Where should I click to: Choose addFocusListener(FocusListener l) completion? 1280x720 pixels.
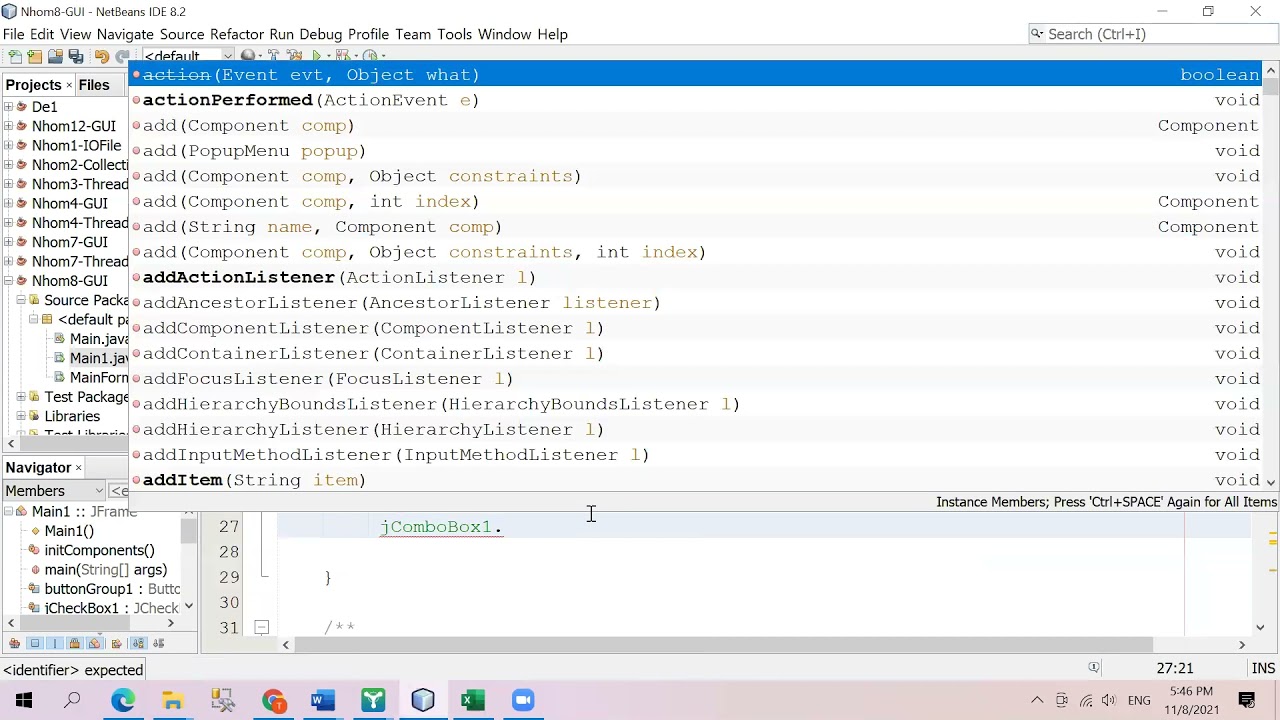click(x=696, y=379)
